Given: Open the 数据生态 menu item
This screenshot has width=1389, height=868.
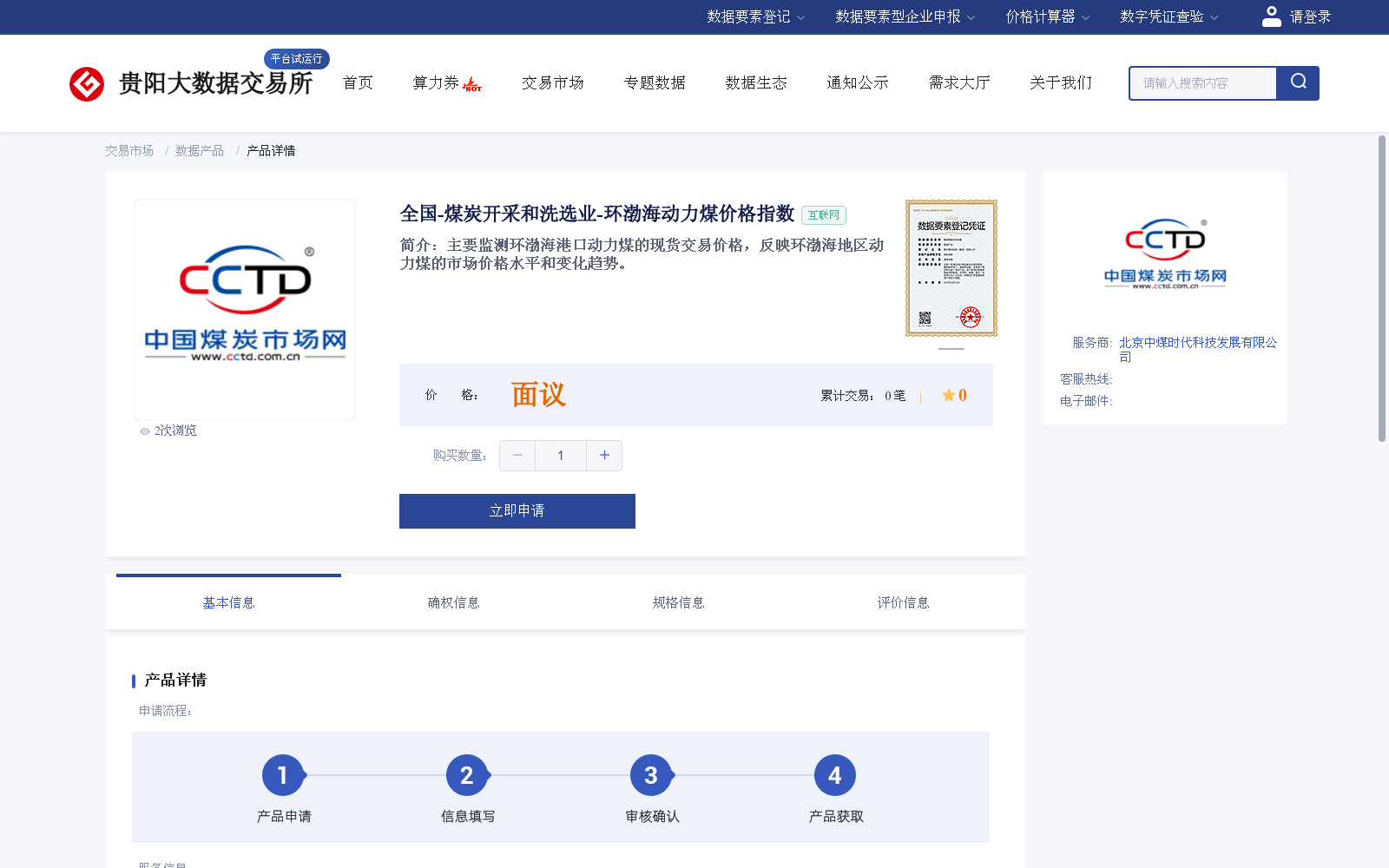Looking at the screenshot, I should [756, 82].
